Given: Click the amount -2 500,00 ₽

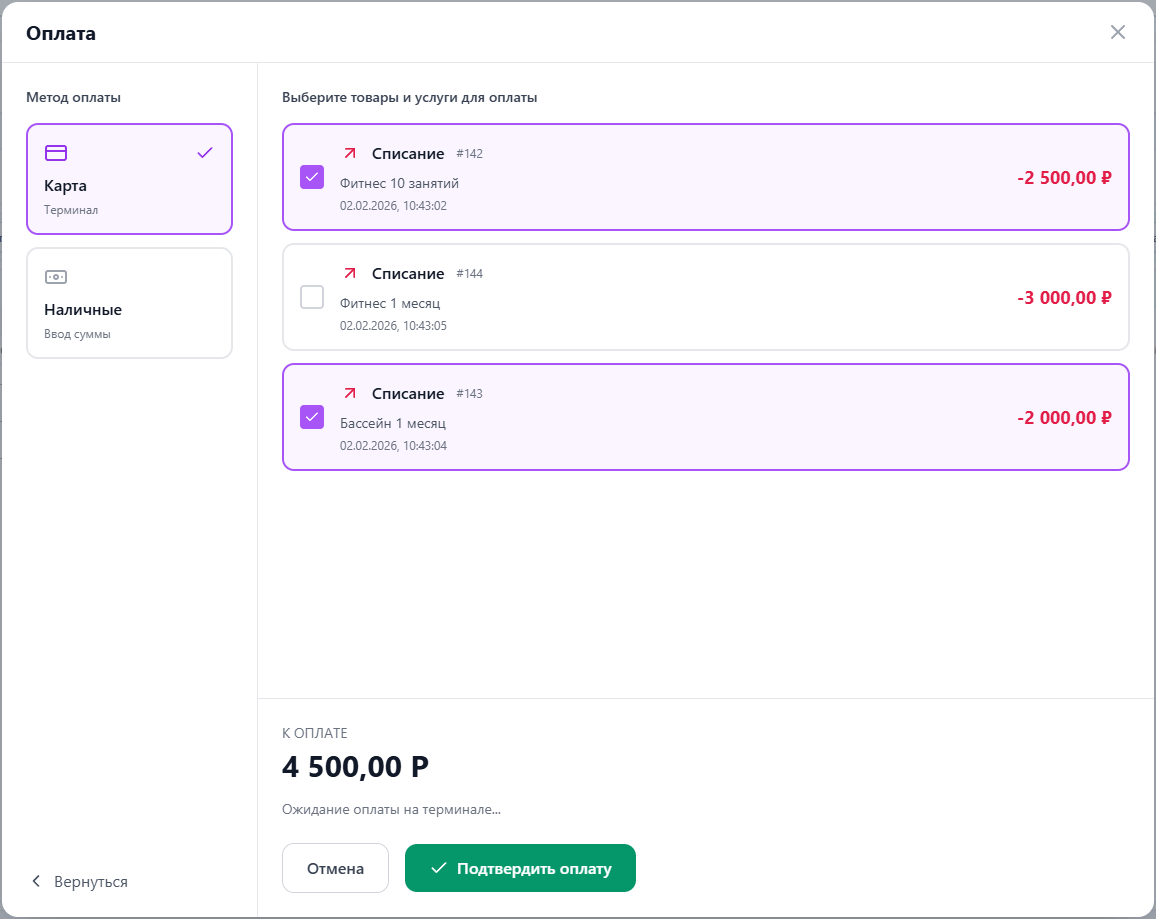Looking at the screenshot, I should tap(1065, 178).
